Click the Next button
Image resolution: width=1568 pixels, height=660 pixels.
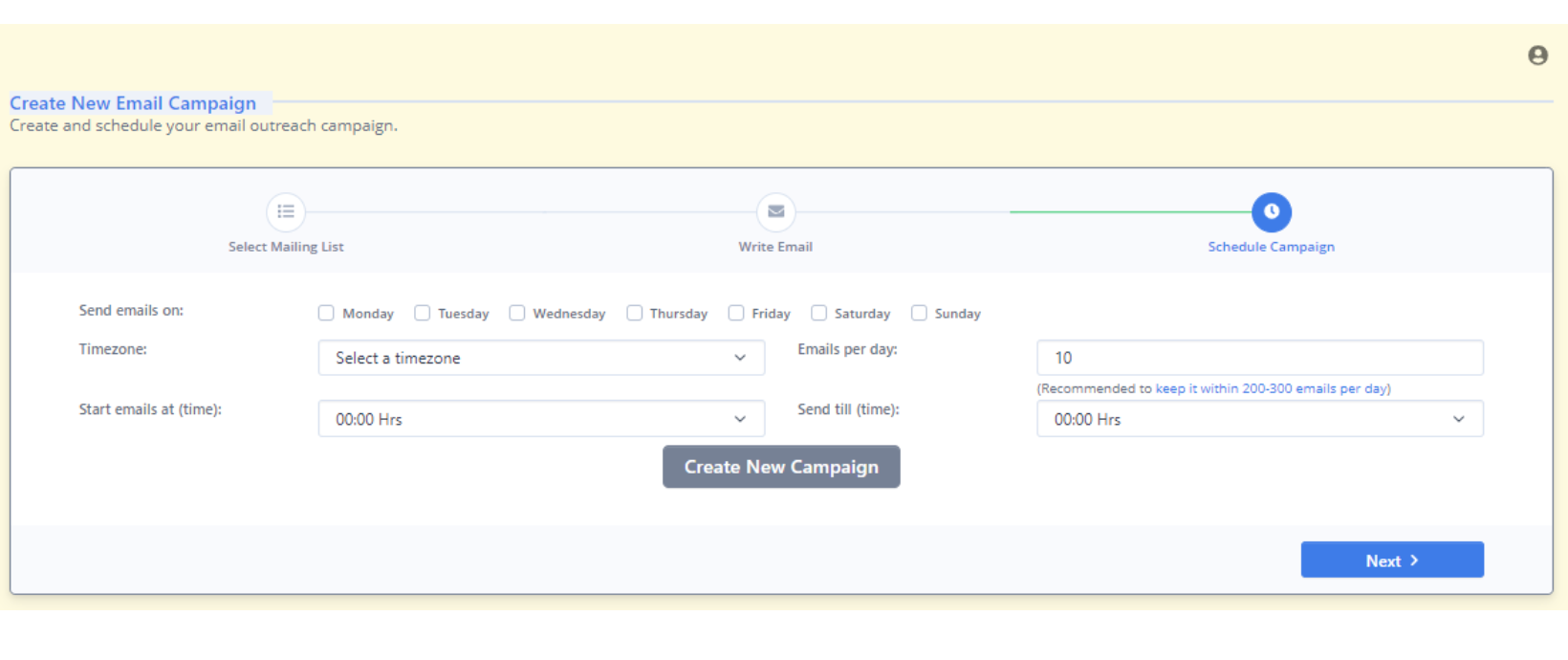pyautogui.click(x=1392, y=561)
